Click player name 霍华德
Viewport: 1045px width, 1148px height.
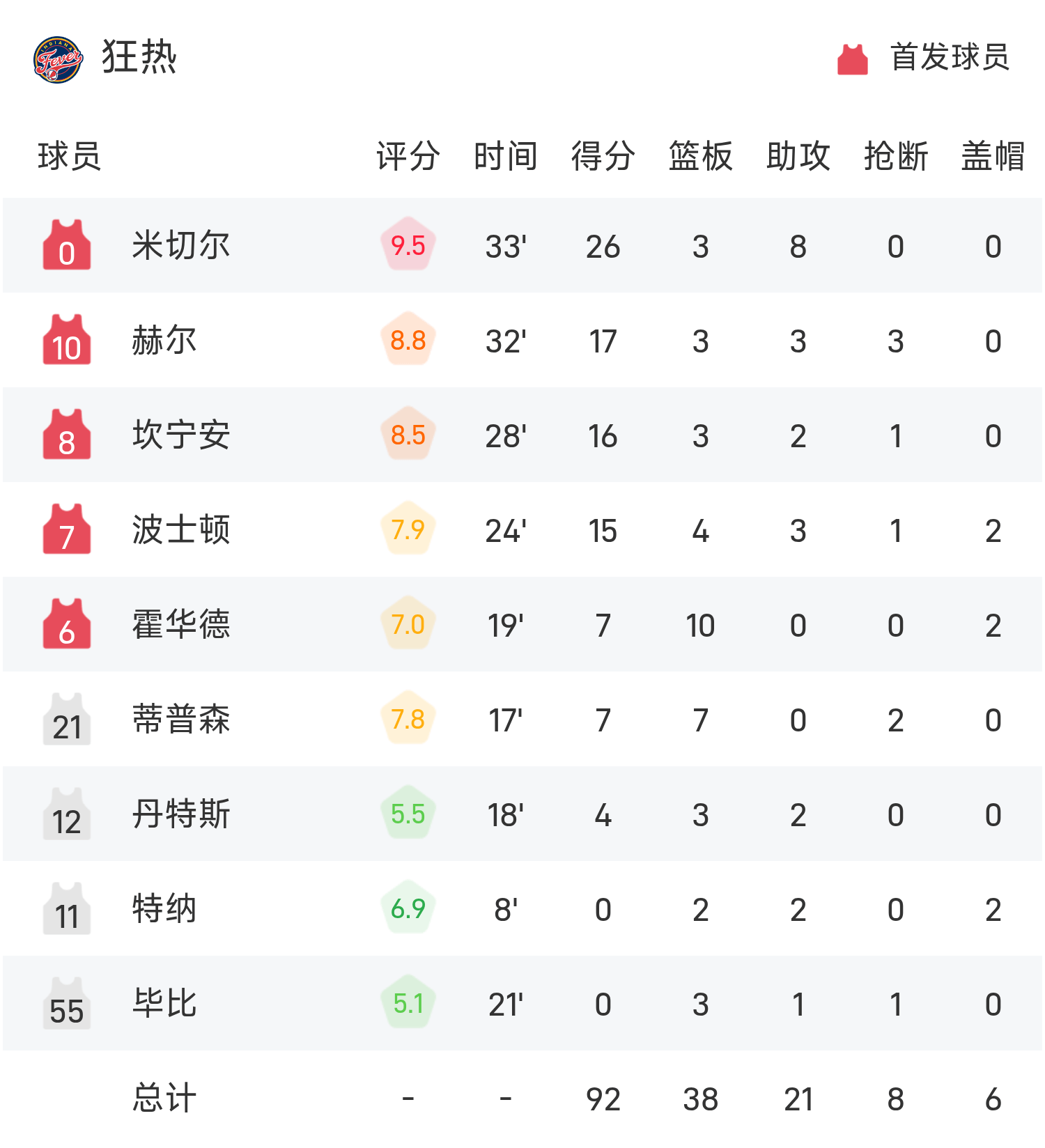pyautogui.click(x=181, y=624)
